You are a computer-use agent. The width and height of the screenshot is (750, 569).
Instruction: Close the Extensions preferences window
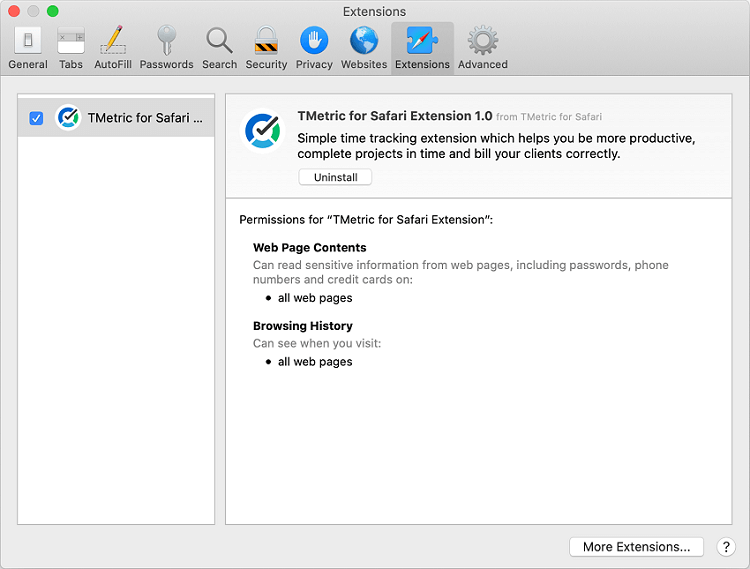[x=14, y=11]
